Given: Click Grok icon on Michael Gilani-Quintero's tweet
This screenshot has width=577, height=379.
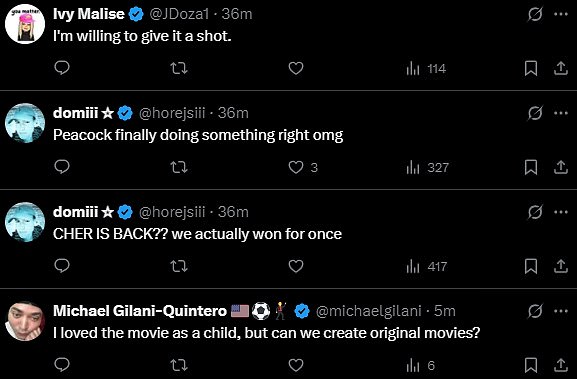Looking at the screenshot, I should pyautogui.click(x=535, y=311).
